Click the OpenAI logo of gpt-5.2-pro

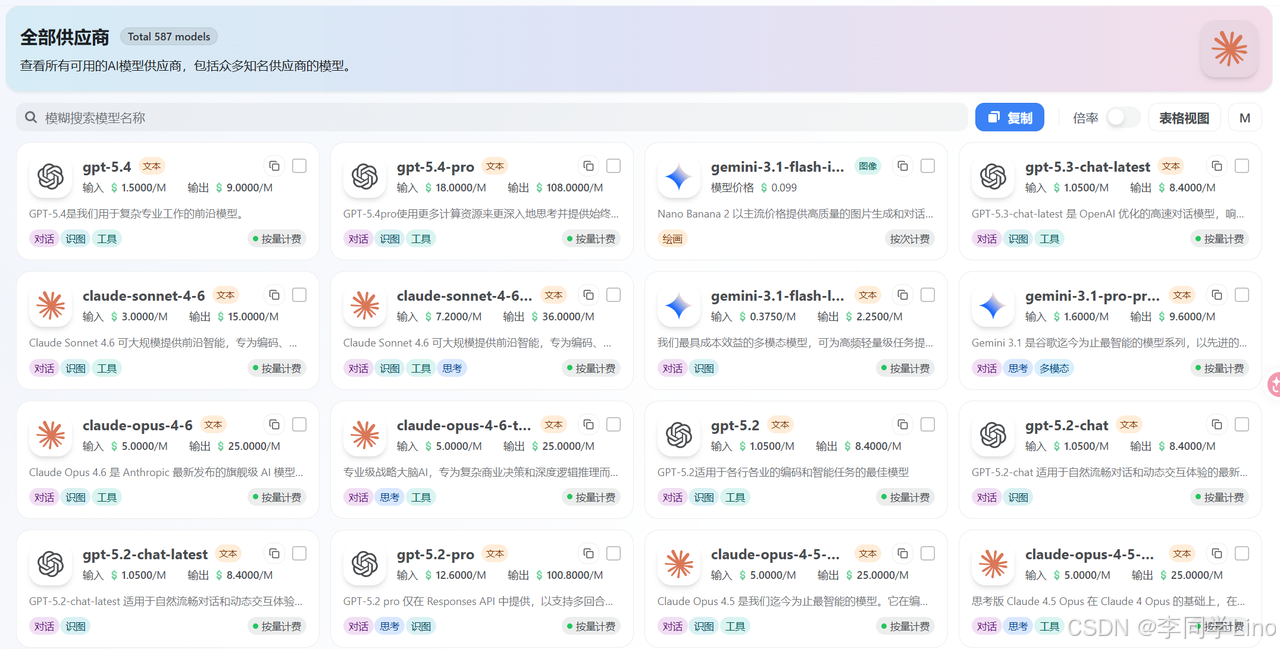click(x=364, y=564)
